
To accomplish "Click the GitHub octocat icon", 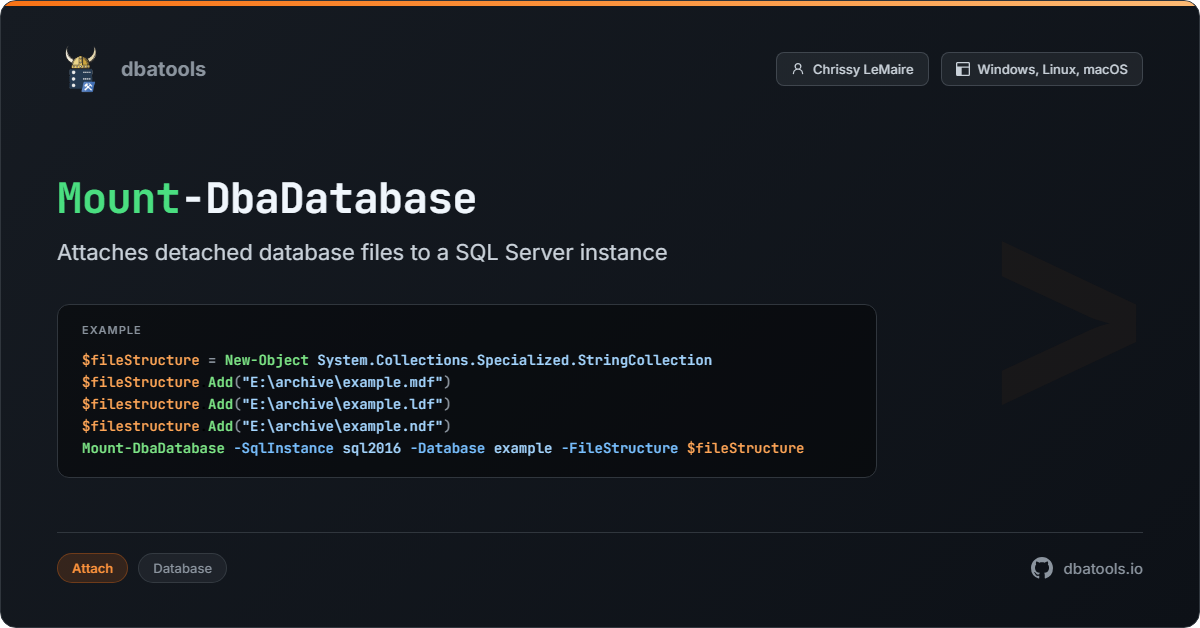I will click(1042, 568).
